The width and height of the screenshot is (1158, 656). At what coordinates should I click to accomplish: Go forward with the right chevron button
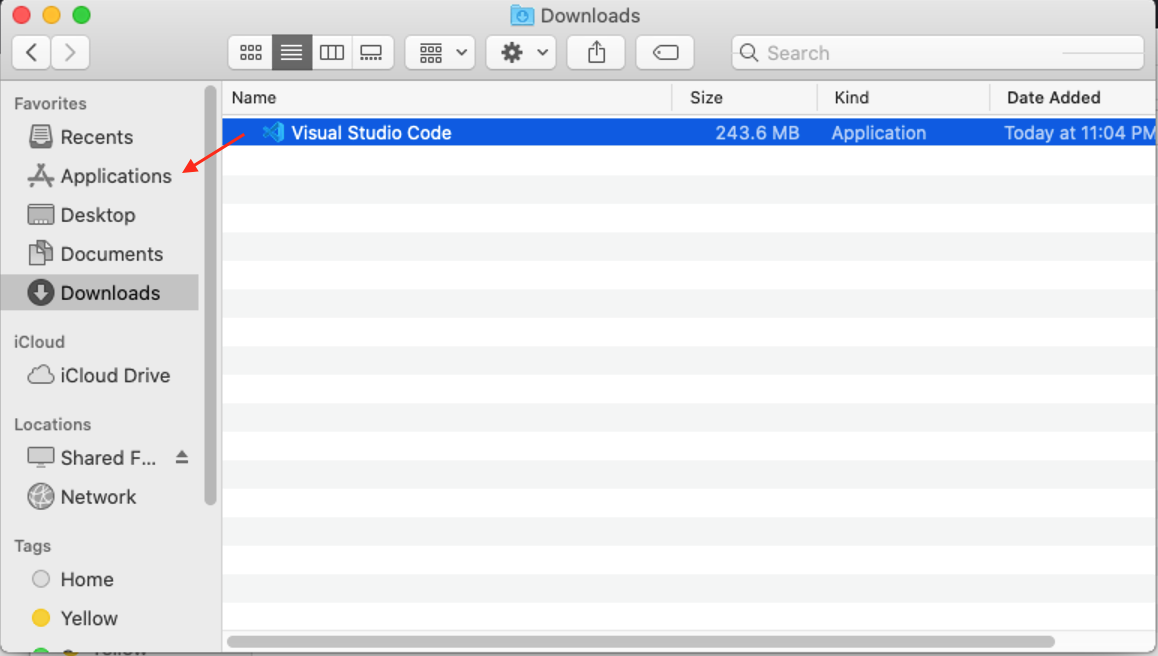click(x=70, y=52)
